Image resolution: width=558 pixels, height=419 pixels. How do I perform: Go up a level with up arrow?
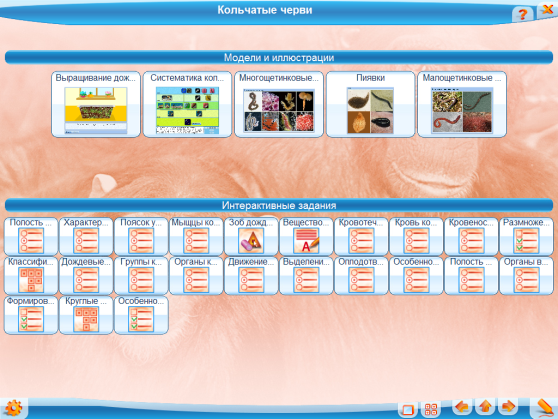[485, 407]
